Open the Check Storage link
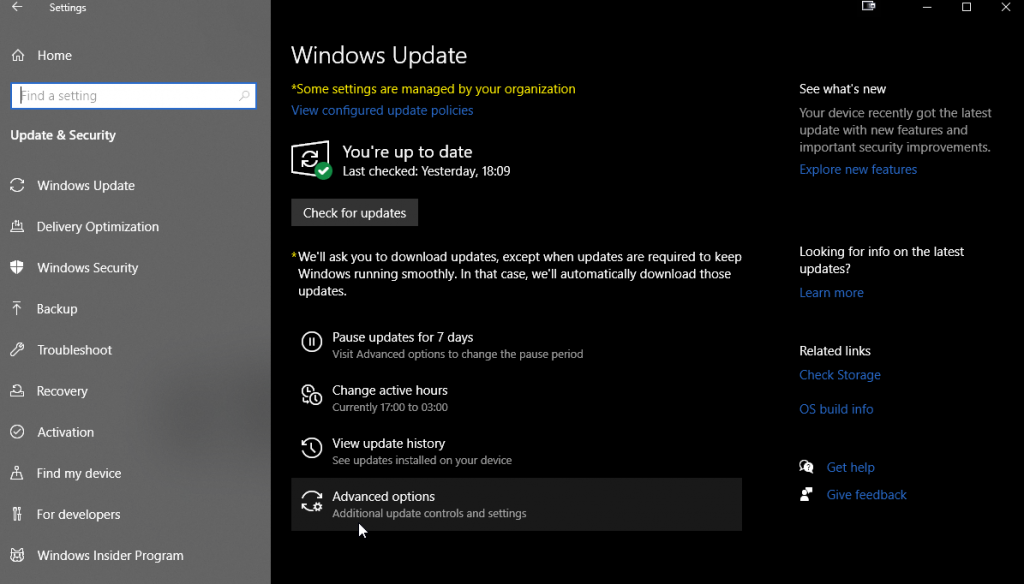Viewport: 1024px width, 584px height. 840,375
